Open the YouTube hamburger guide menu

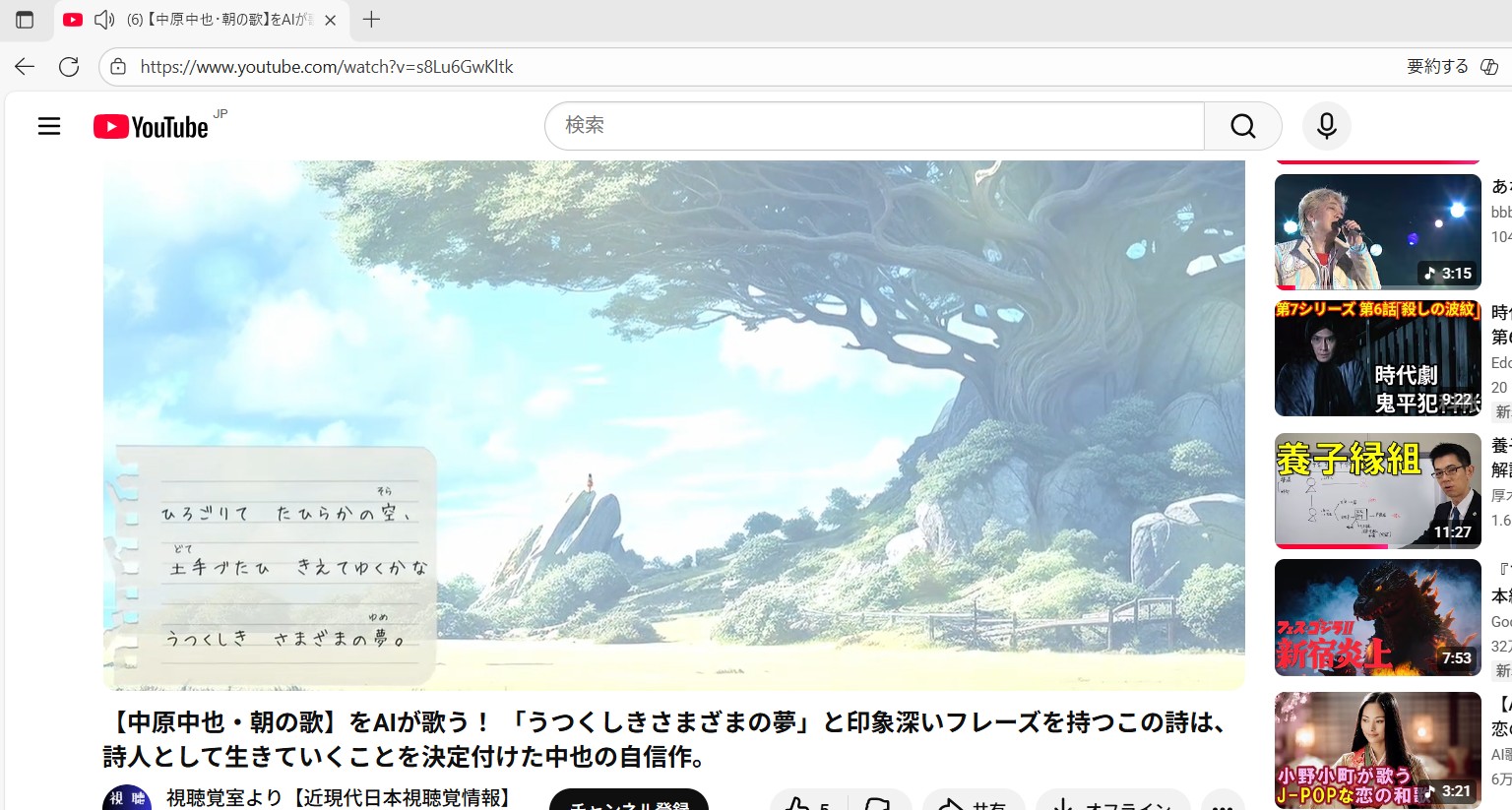(49, 126)
